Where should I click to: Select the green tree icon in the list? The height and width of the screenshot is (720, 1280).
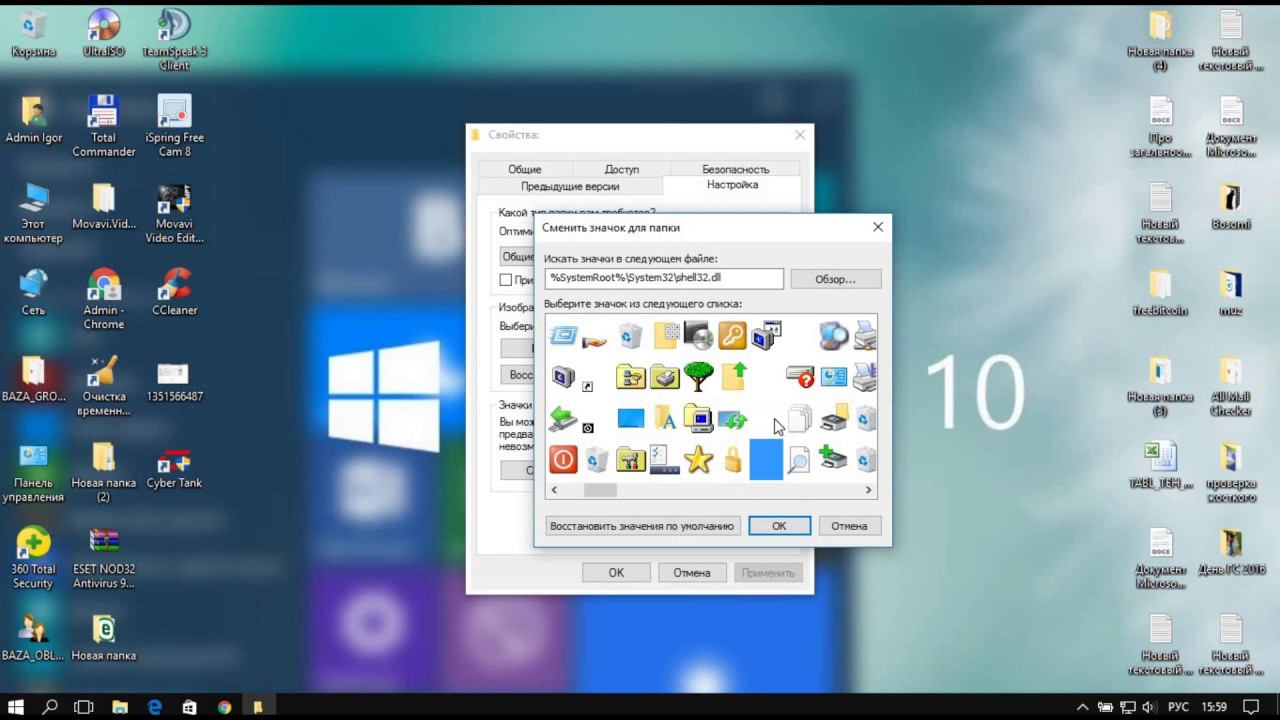pyautogui.click(x=698, y=376)
